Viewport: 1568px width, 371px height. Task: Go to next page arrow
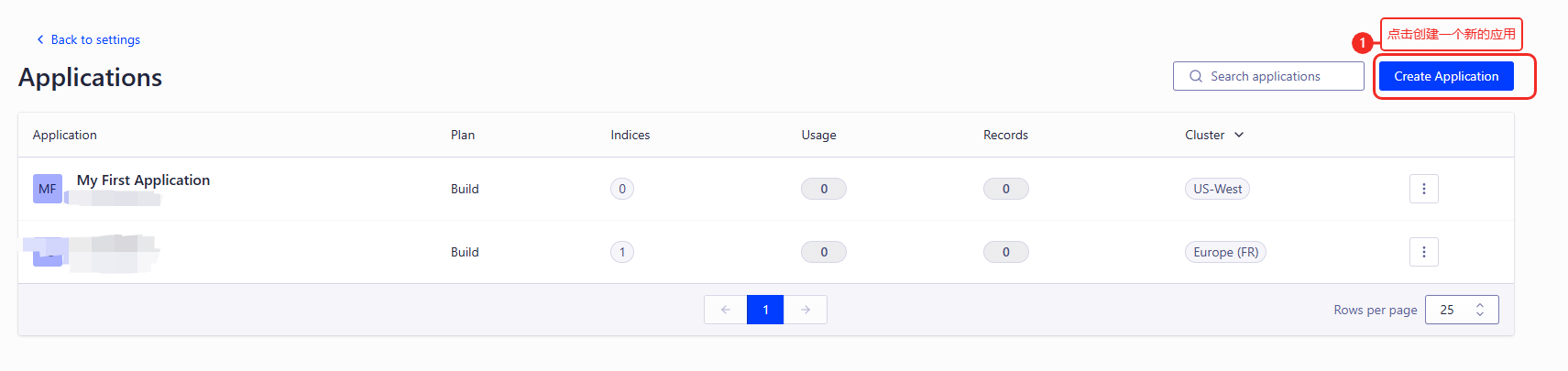click(x=806, y=310)
